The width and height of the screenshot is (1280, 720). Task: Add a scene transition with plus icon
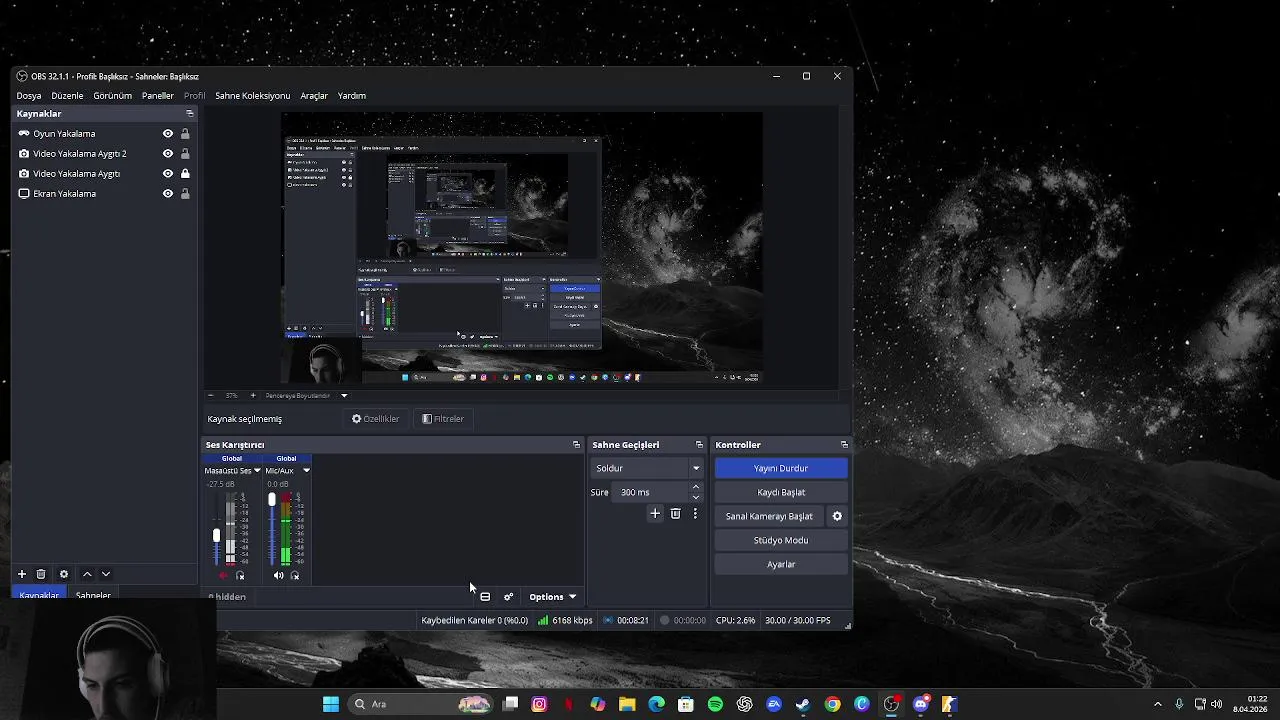[655, 514]
